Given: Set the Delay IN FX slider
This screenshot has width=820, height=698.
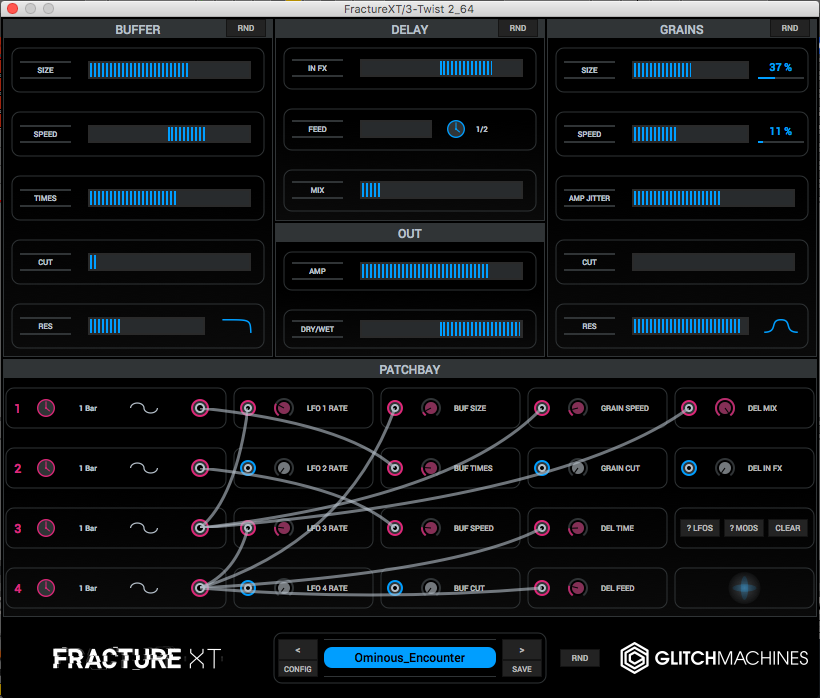Looking at the screenshot, I should tap(441, 68).
